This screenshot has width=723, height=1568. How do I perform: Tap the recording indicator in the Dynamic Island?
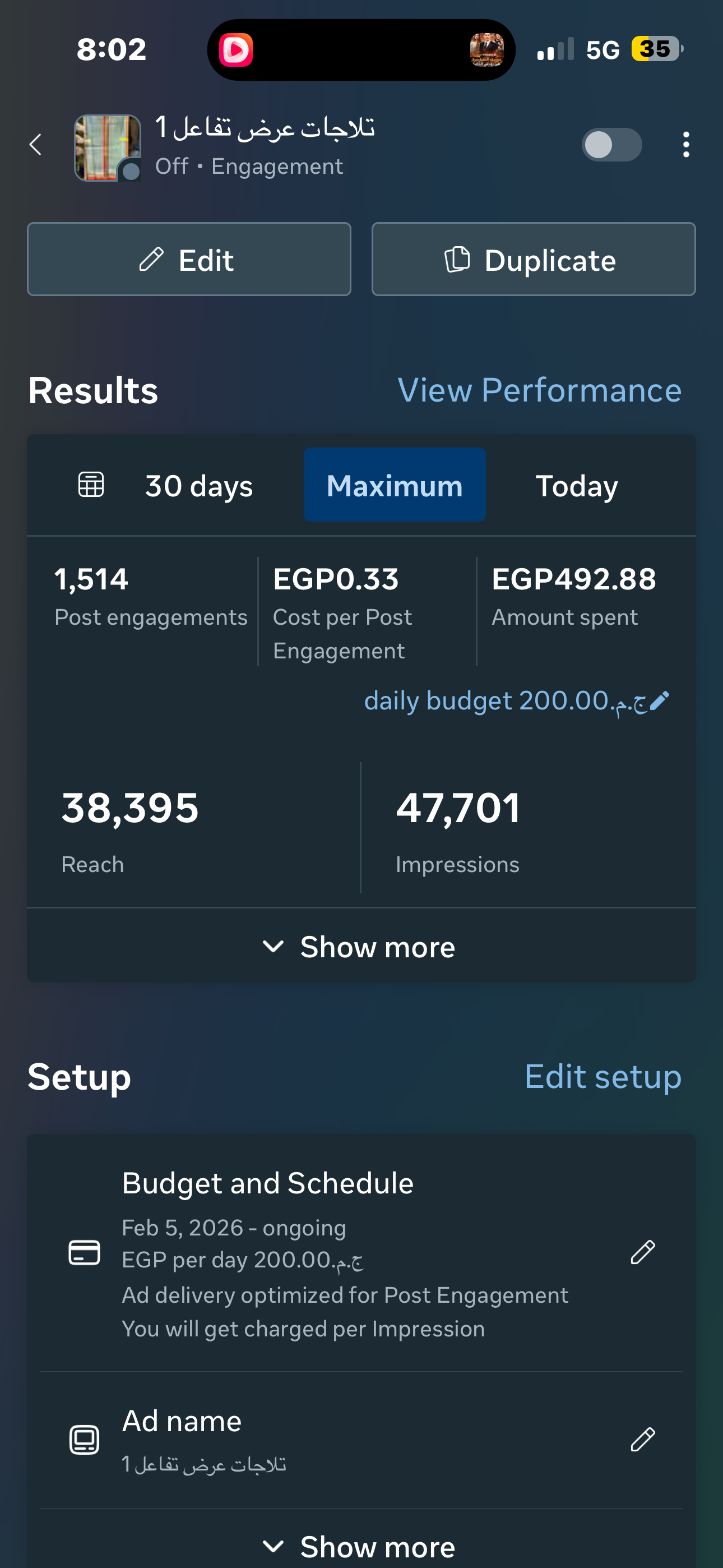tap(236, 50)
